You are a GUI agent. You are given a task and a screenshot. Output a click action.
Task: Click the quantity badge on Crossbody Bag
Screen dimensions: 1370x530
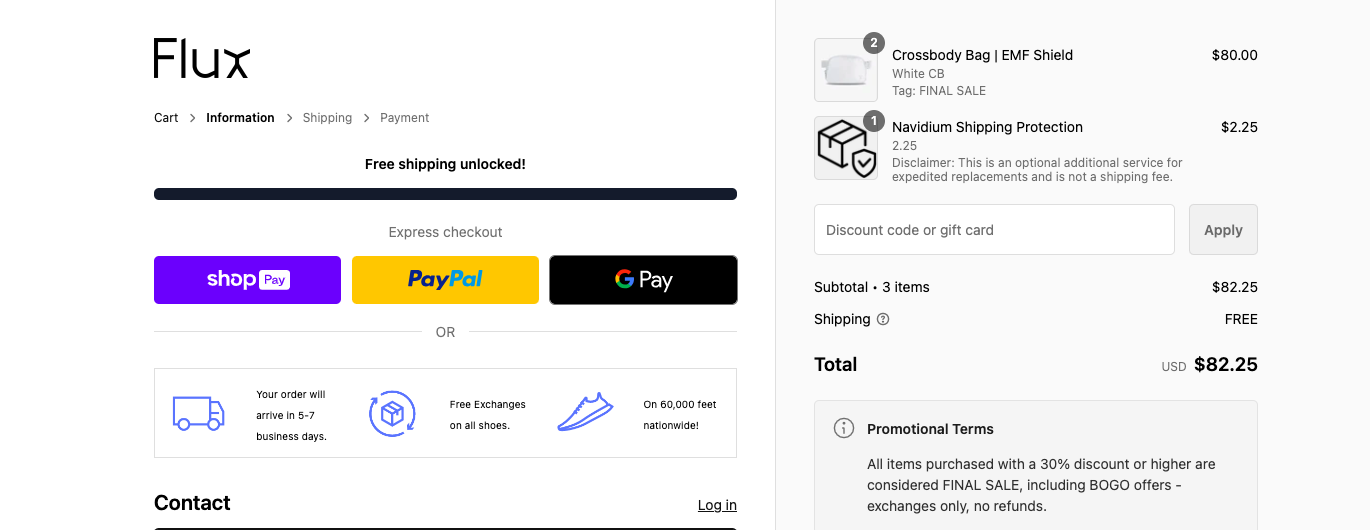pyautogui.click(x=874, y=43)
